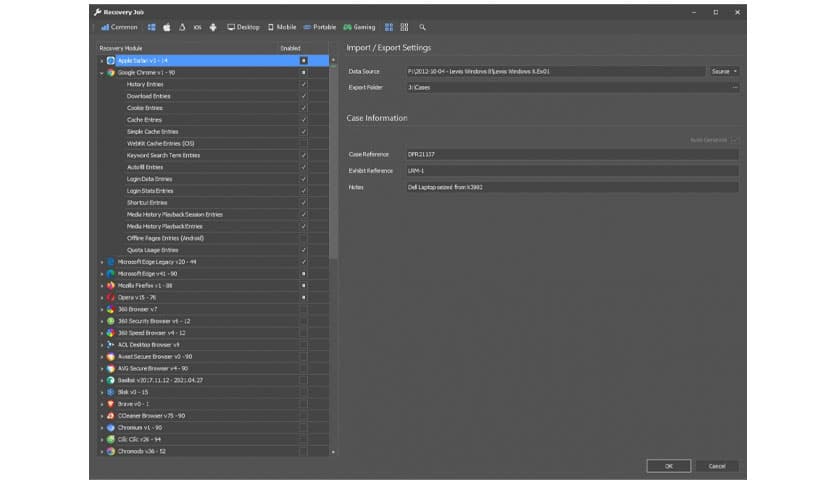The height and width of the screenshot is (484, 836).
Task: Select all modules grid icon
Action: tap(389, 27)
